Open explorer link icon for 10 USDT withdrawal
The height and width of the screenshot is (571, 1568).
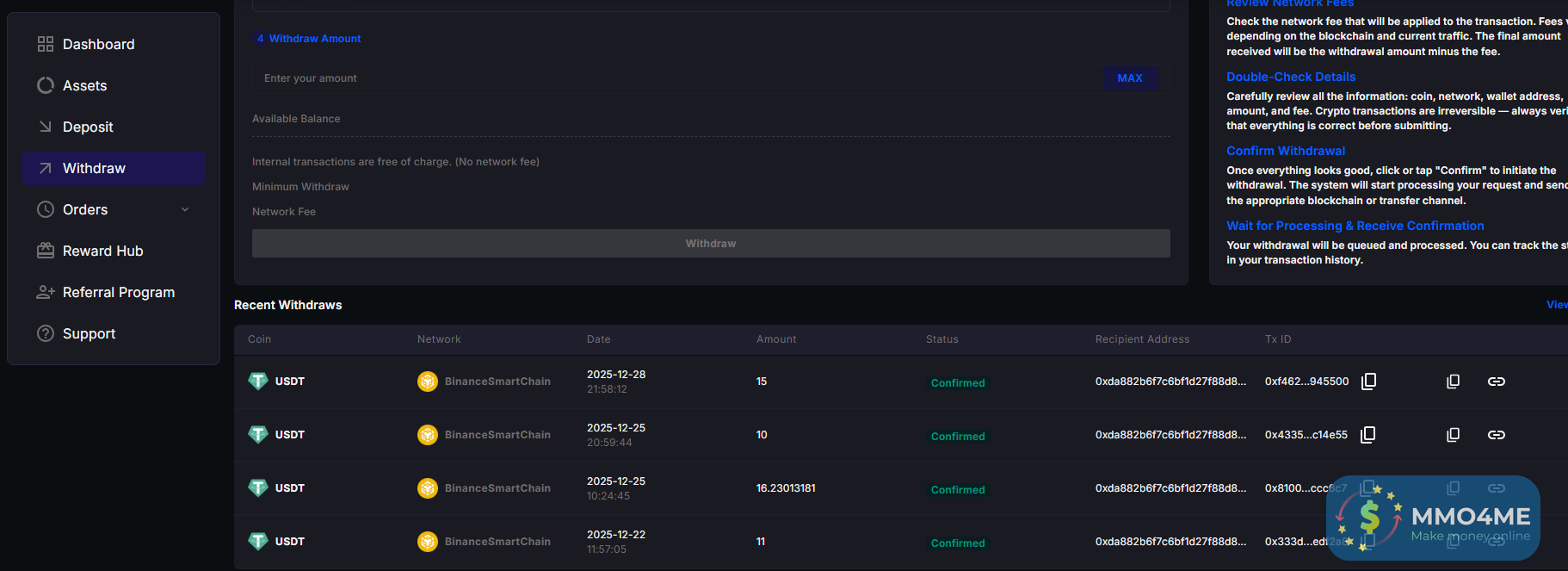[x=1496, y=435]
